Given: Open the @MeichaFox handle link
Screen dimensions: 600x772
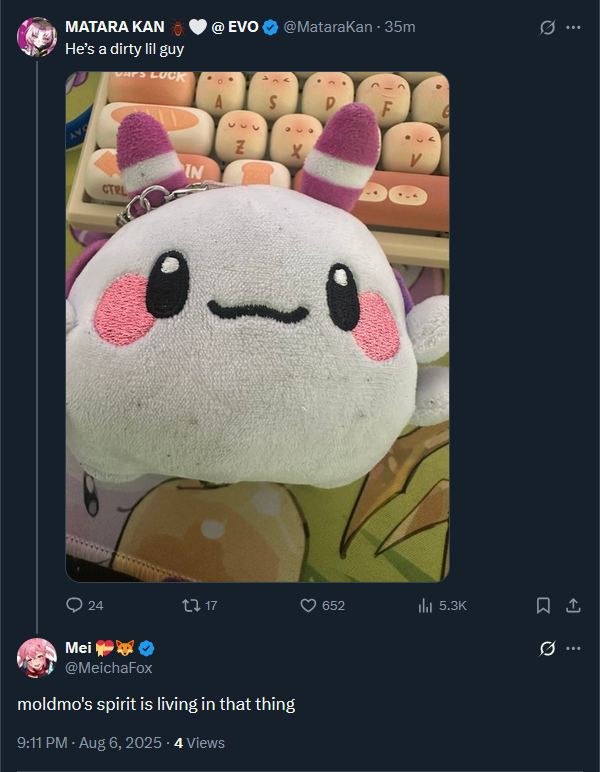Looking at the screenshot, I should click(x=109, y=668).
